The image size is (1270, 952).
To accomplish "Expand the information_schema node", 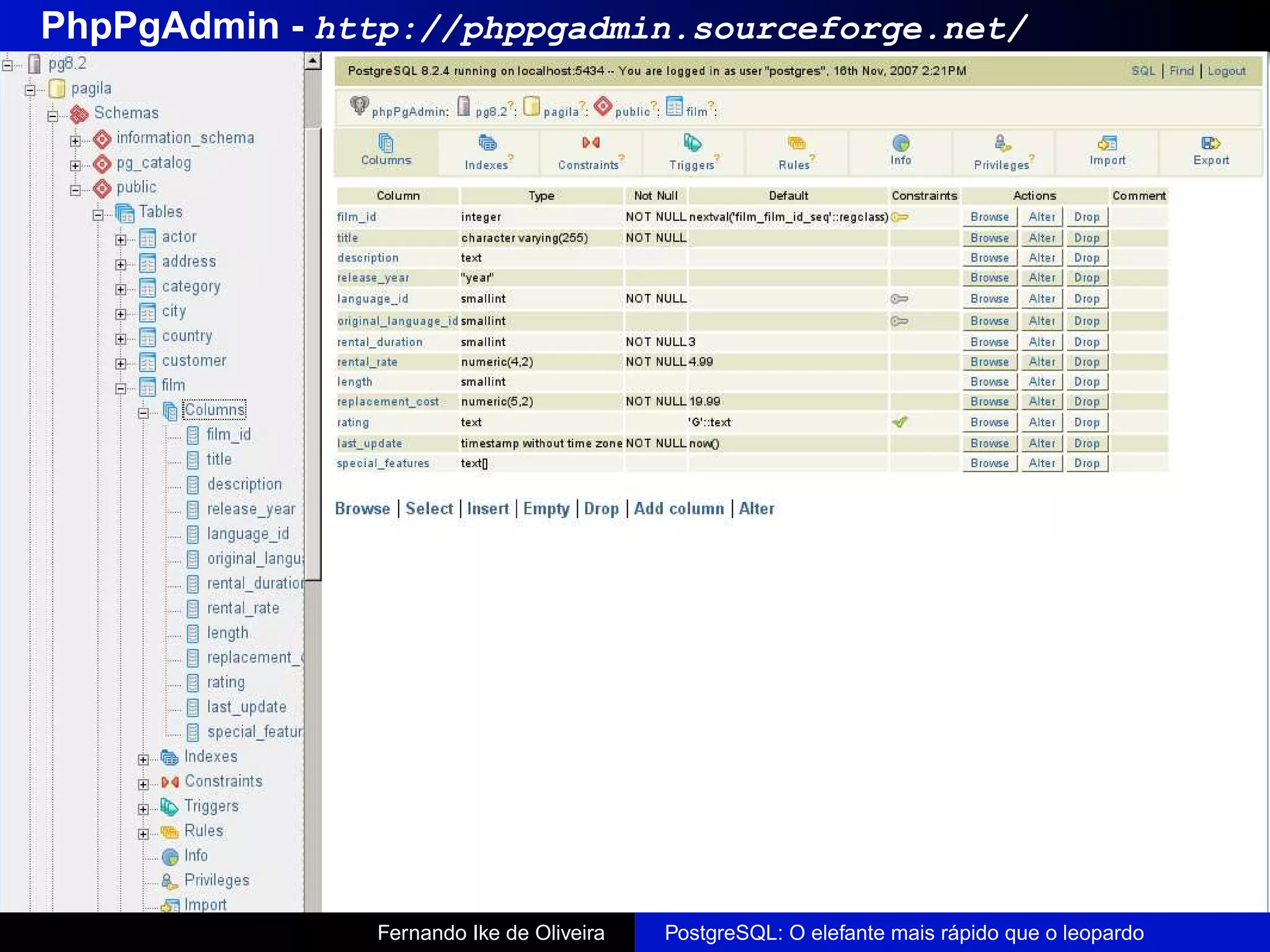I will (x=75, y=141).
